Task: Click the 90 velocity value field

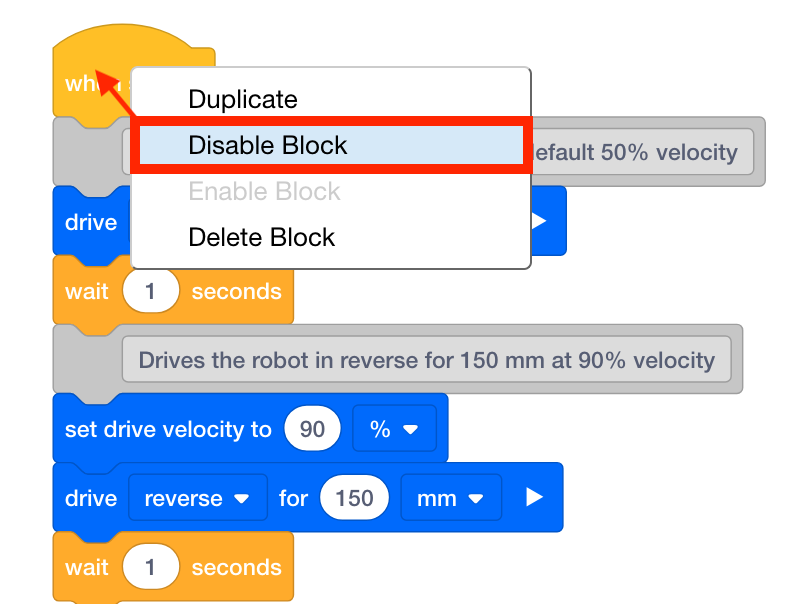Action: [313, 428]
